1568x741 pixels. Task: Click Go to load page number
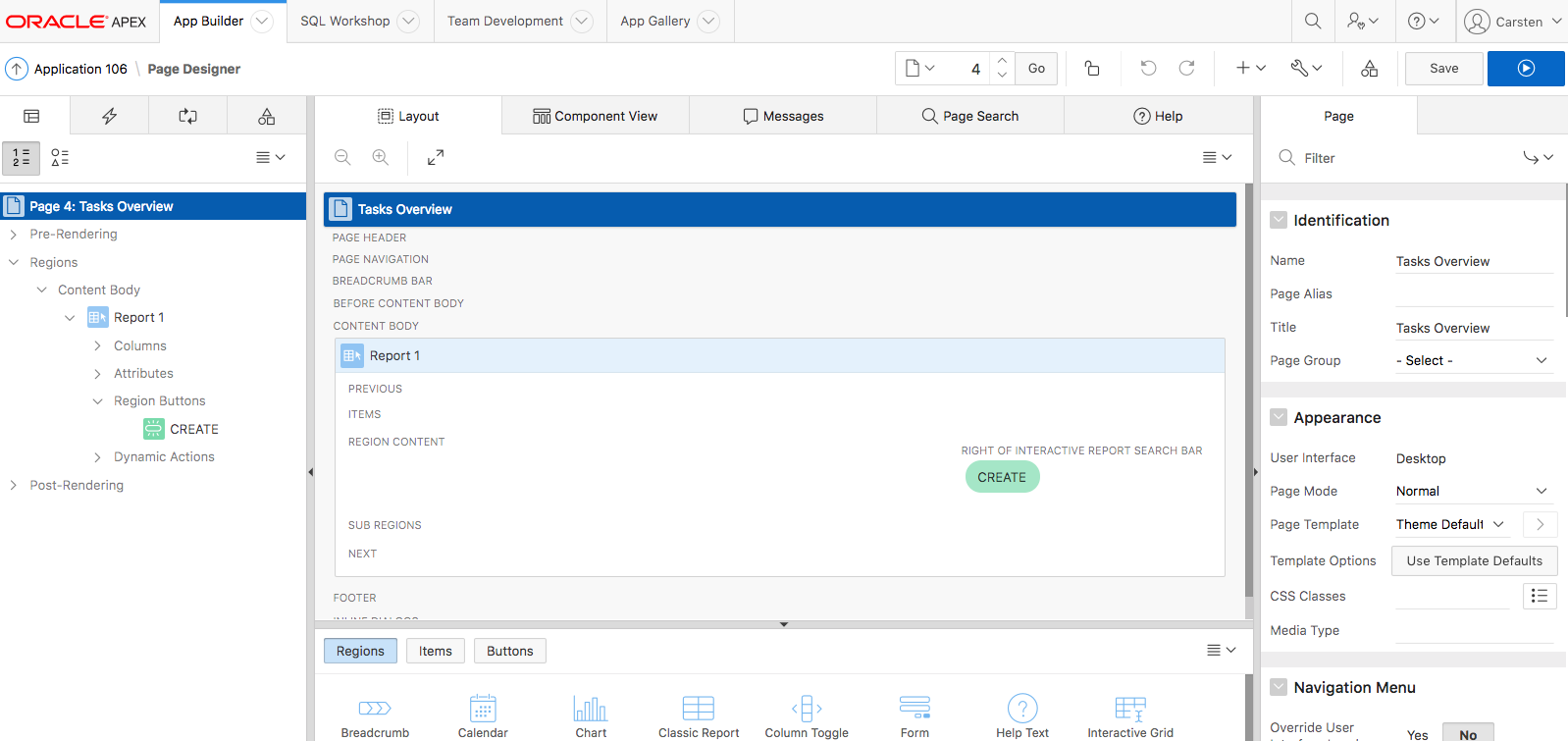pyautogui.click(x=1036, y=69)
